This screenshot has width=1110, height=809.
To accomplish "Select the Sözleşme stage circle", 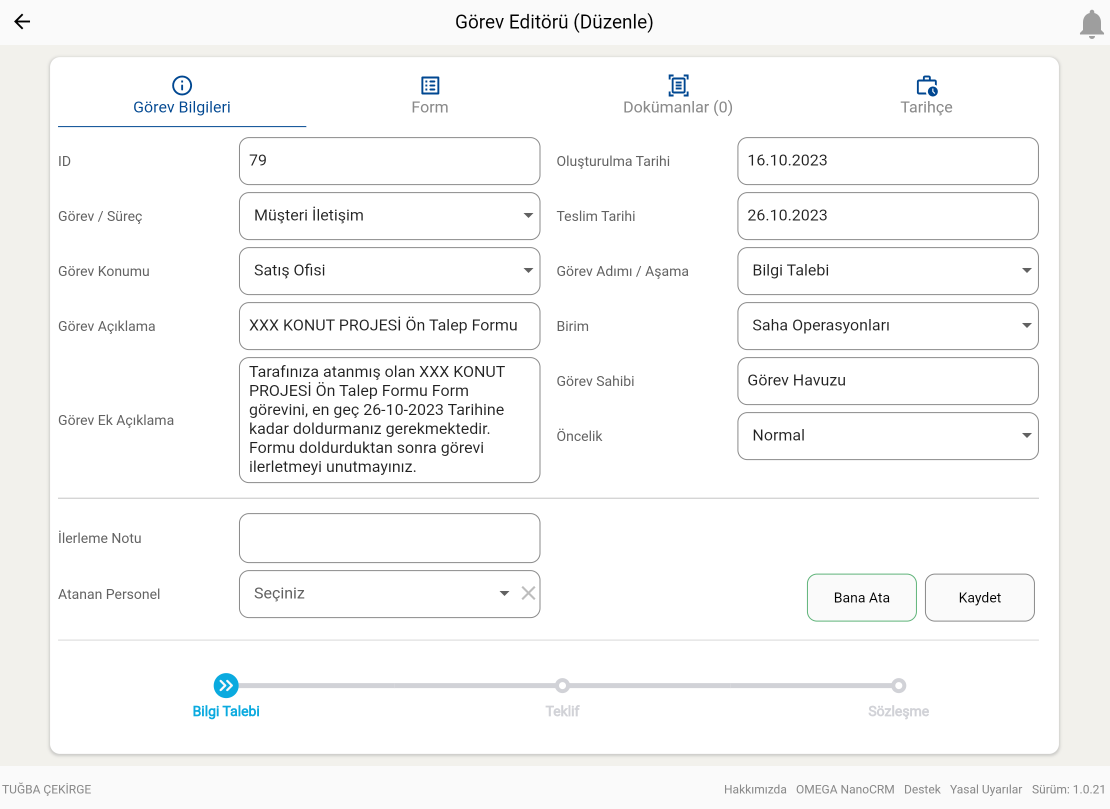I will [898, 685].
